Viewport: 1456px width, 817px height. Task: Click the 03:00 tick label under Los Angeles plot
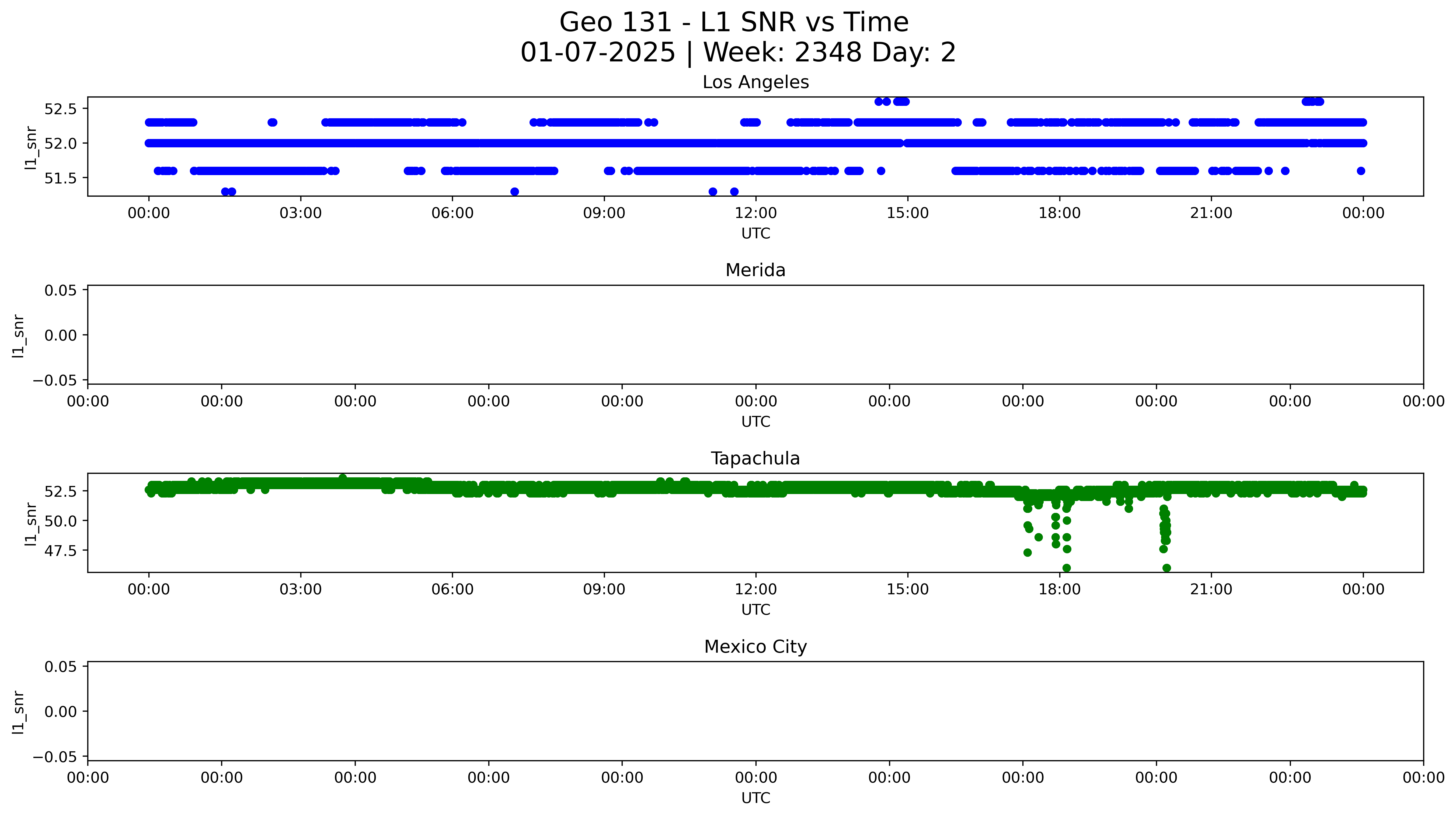coord(300,213)
